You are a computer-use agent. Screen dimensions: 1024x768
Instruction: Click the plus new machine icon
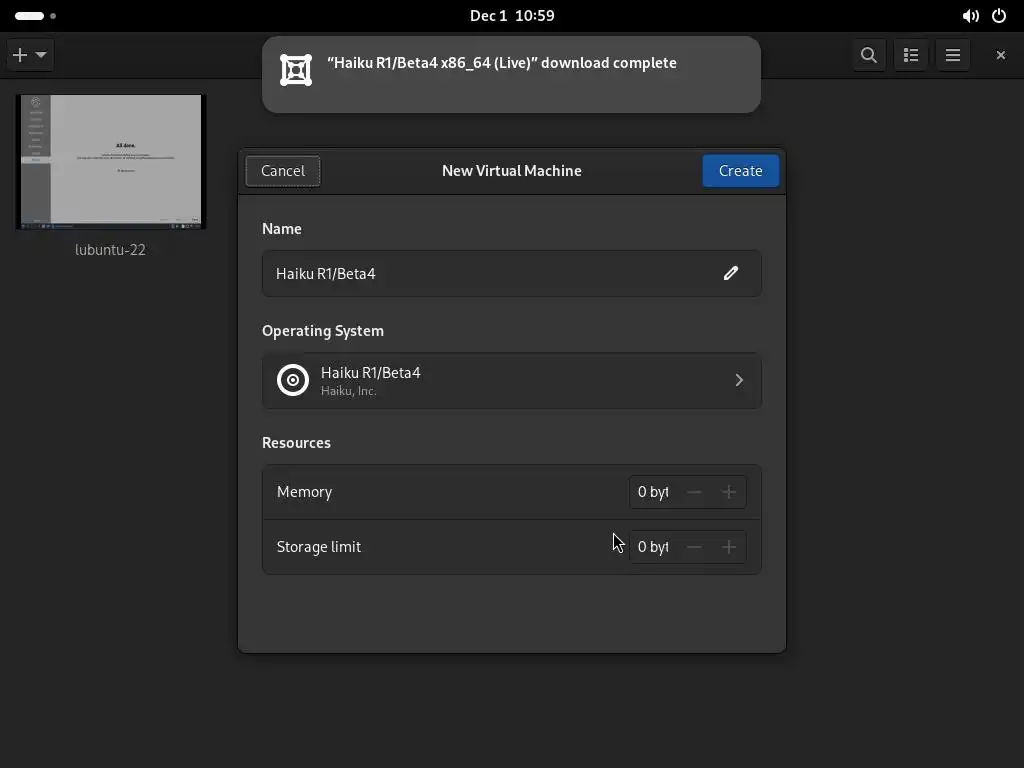click(x=20, y=55)
